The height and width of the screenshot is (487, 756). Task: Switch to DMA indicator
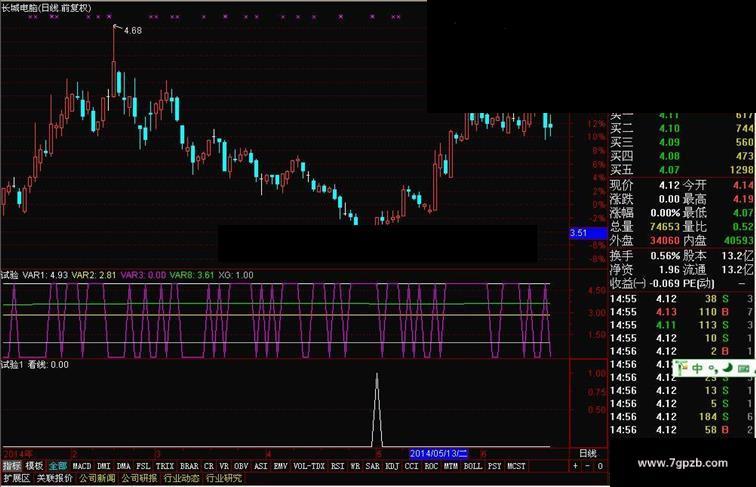coord(123,466)
